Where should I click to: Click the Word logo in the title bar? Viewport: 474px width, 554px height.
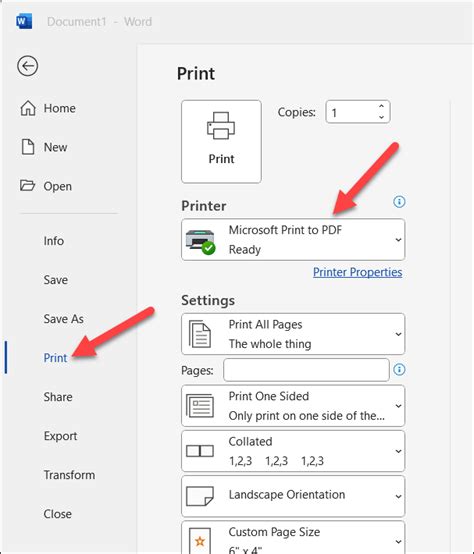(24, 22)
